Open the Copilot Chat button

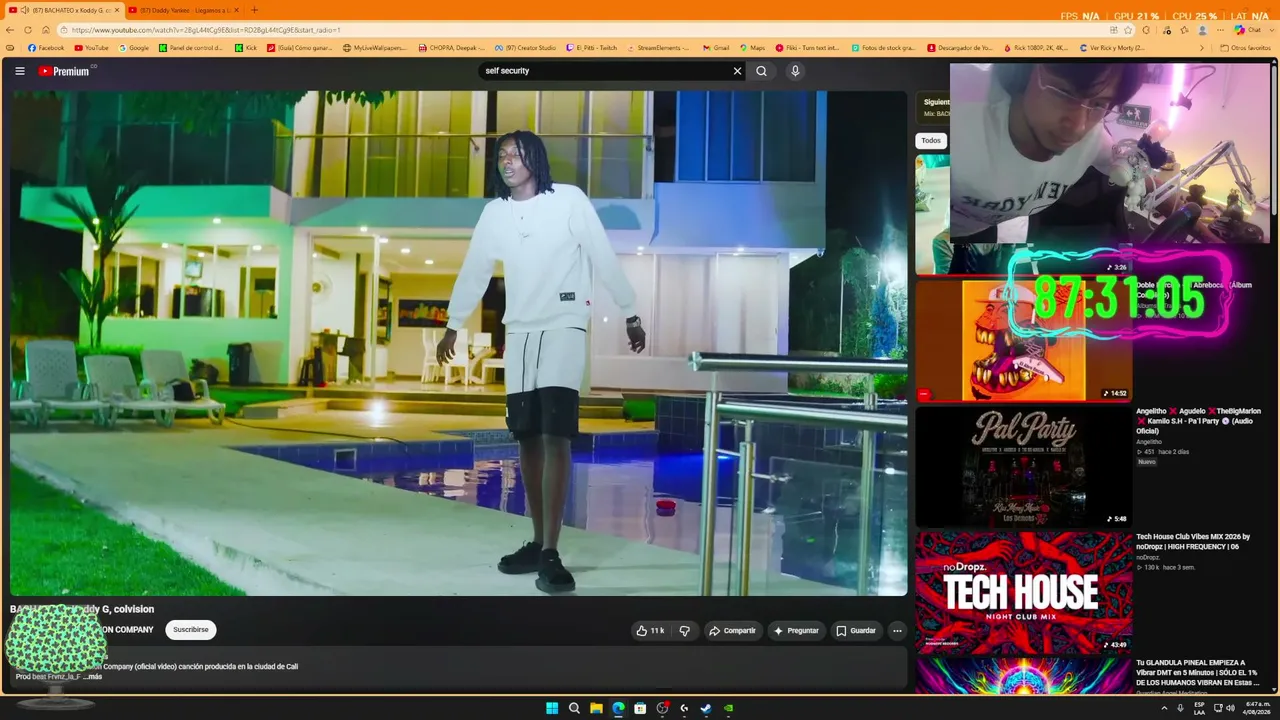(1247, 30)
